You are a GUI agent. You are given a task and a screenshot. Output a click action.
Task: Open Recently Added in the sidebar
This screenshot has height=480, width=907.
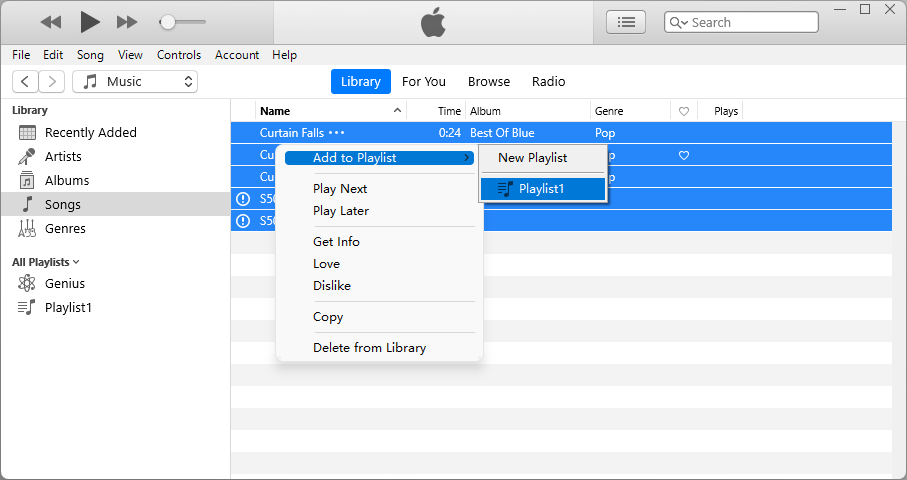coord(90,132)
